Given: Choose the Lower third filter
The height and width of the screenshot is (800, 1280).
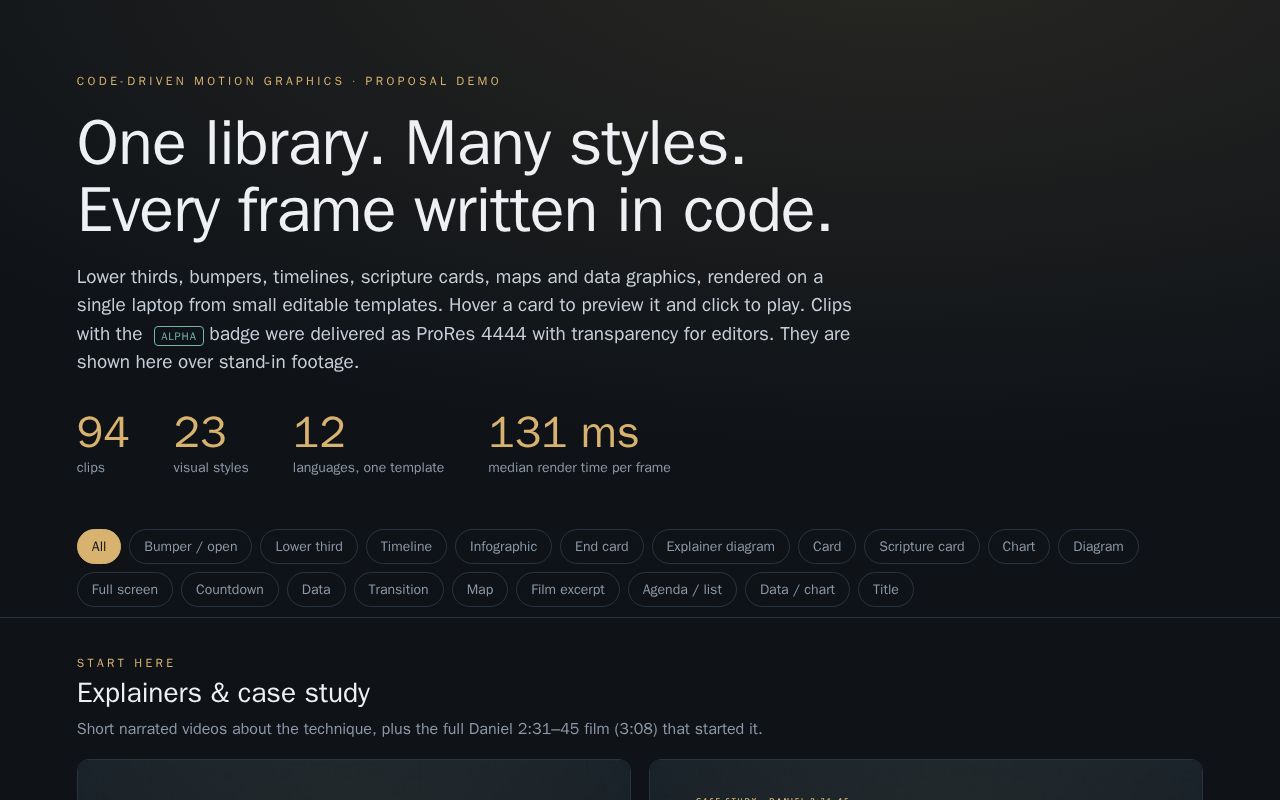Looking at the screenshot, I should (309, 546).
